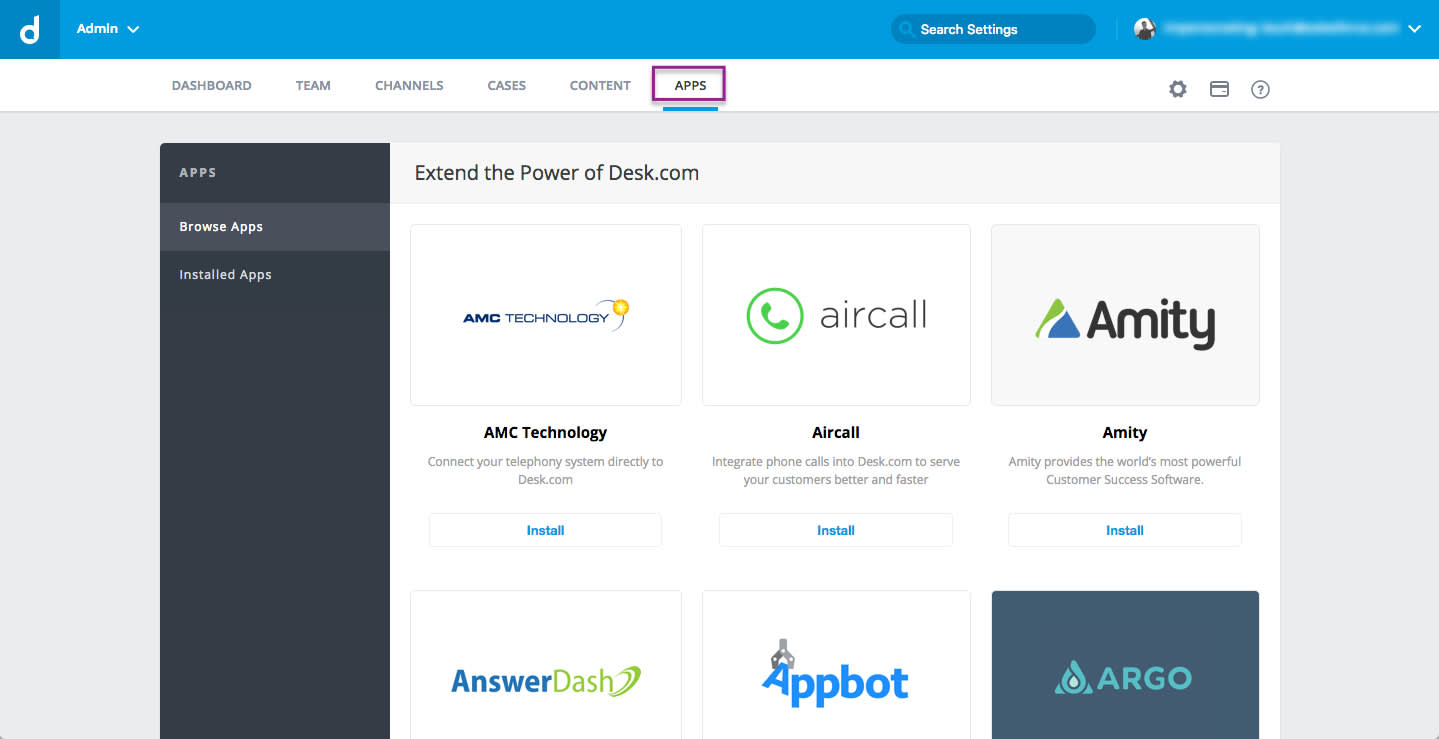Open the billing card icon
The height and width of the screenshot is (739, 1439).
1219,89
